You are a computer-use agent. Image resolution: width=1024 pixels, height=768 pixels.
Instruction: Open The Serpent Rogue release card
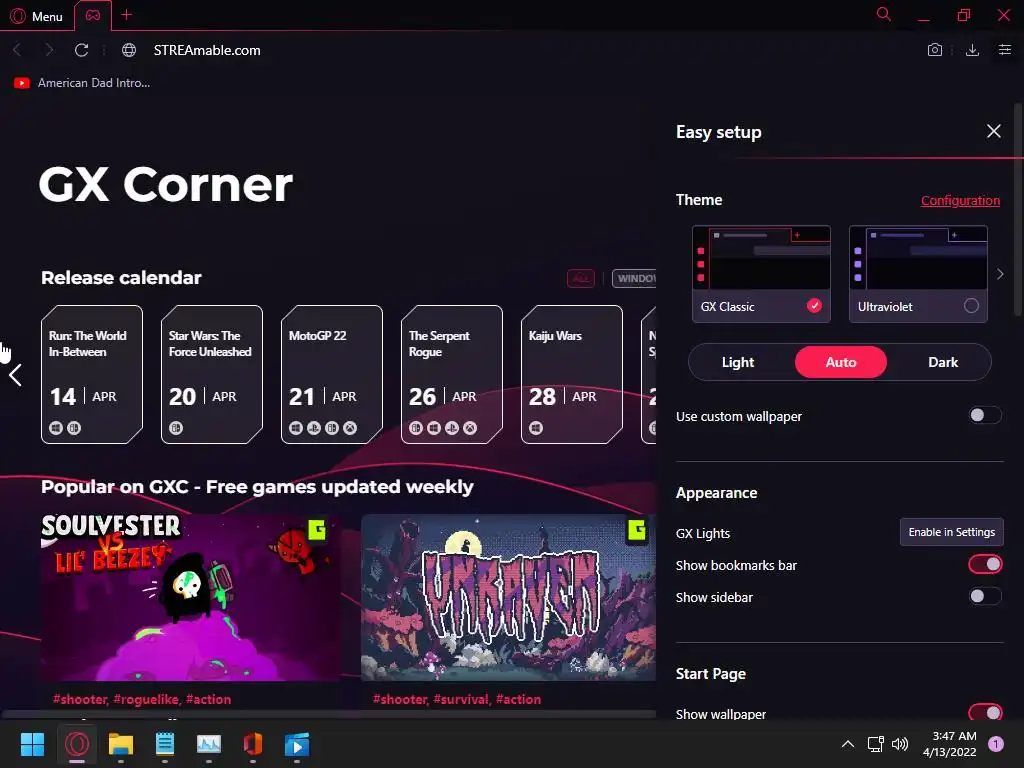[x=452, y=374]
